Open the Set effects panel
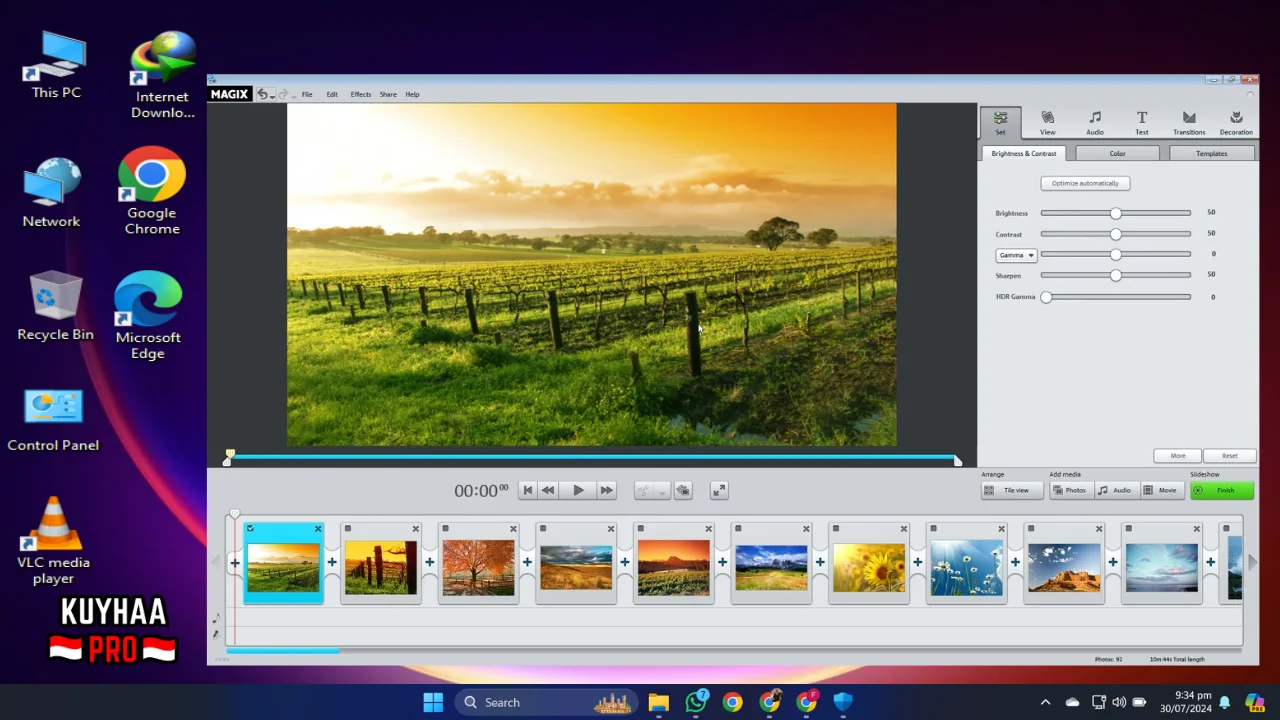The height and width of the screenshot is (720, 1280). point(1000,122)
